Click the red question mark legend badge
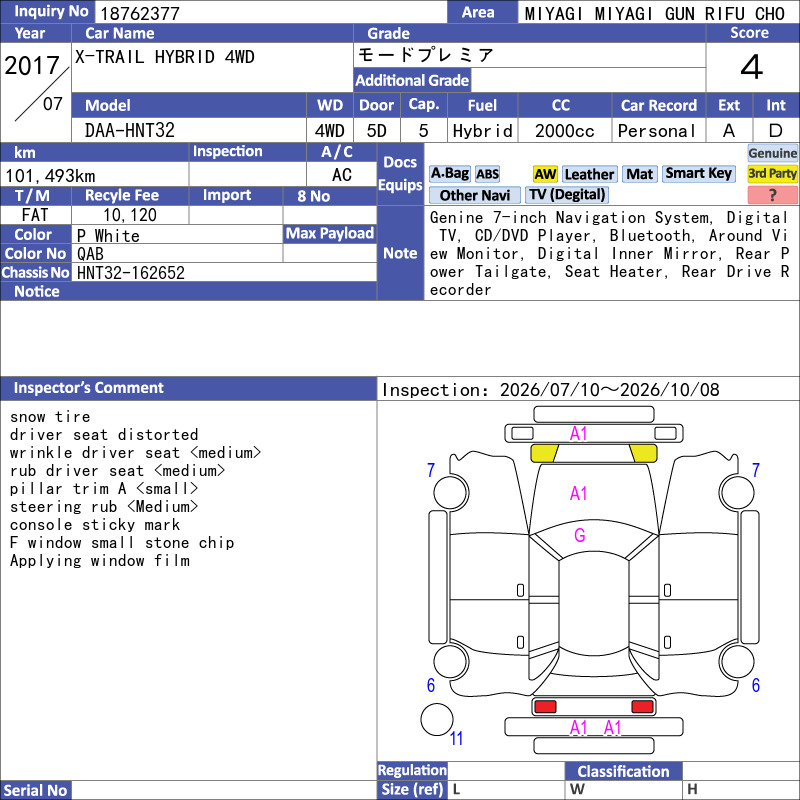800x800 pixels. click(x=772, y=195)
